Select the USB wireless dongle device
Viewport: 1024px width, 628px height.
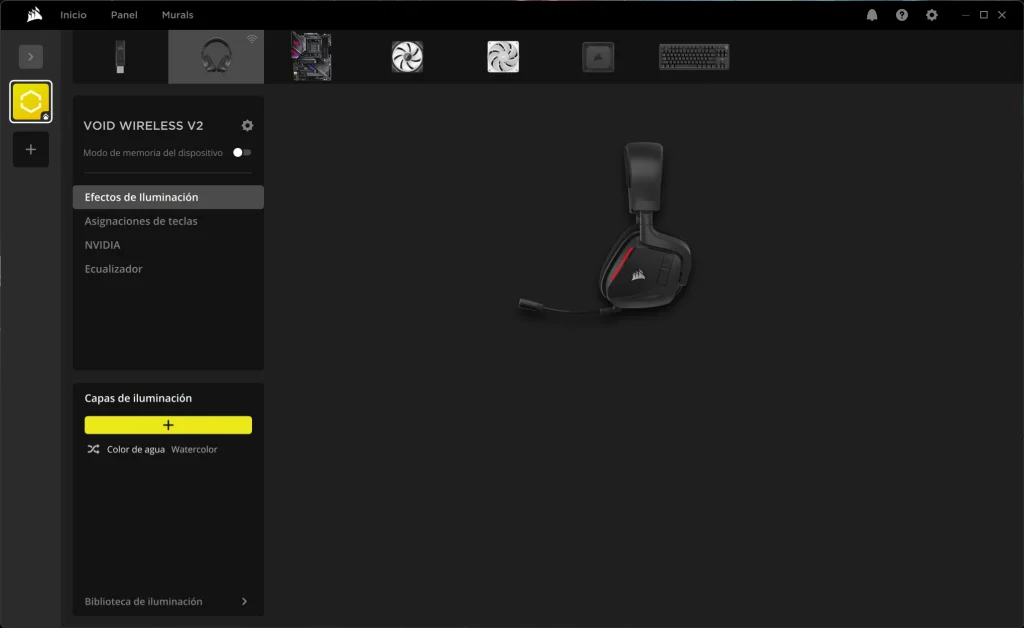point(120,57)
